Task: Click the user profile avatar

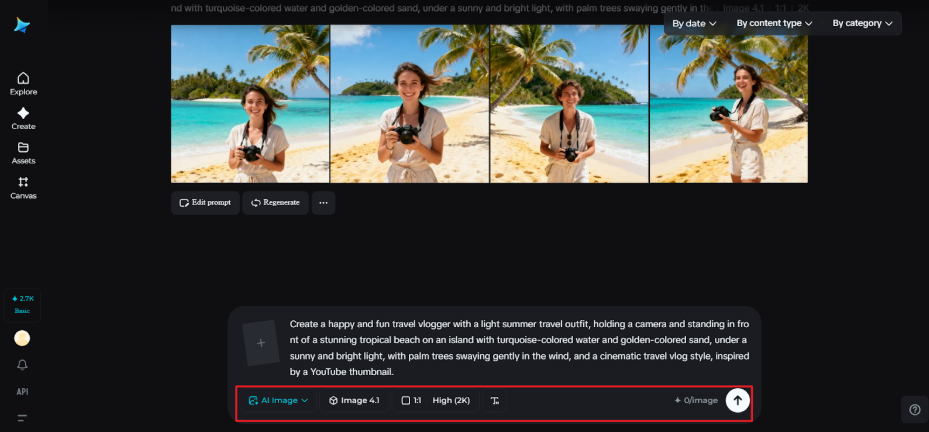Action: click(x=22, y=338)
